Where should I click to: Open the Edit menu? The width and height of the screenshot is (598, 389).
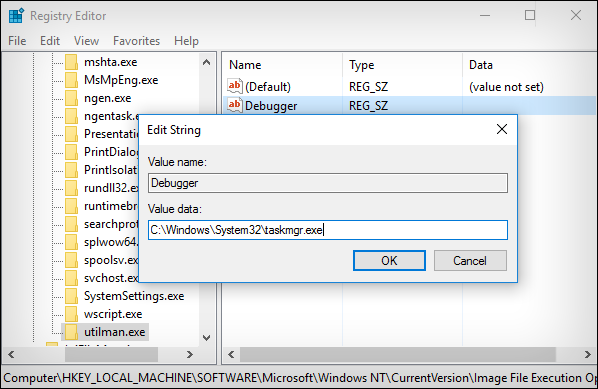[x=50, y=41]
